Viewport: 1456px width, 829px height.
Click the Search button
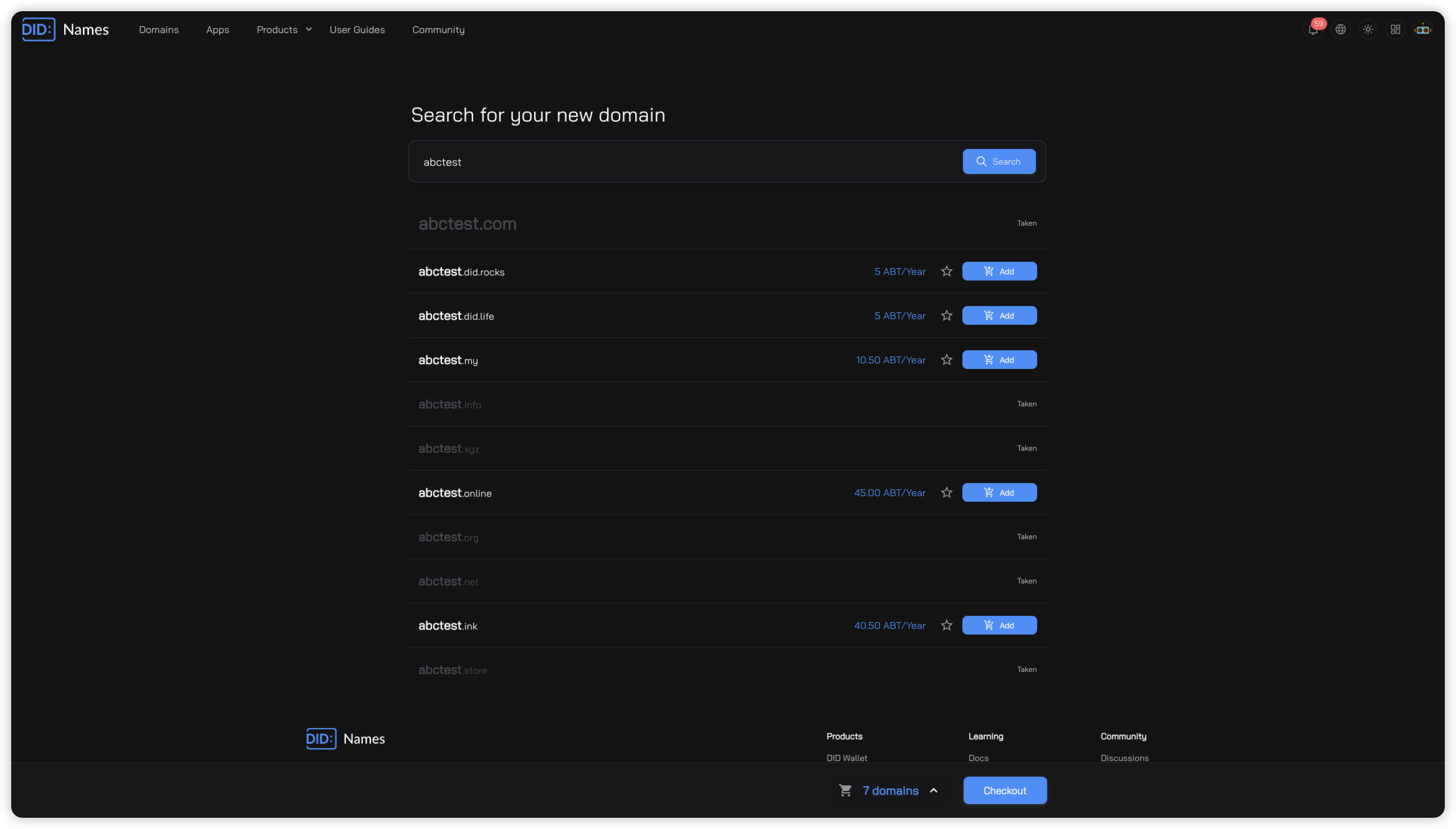(999, 161)
